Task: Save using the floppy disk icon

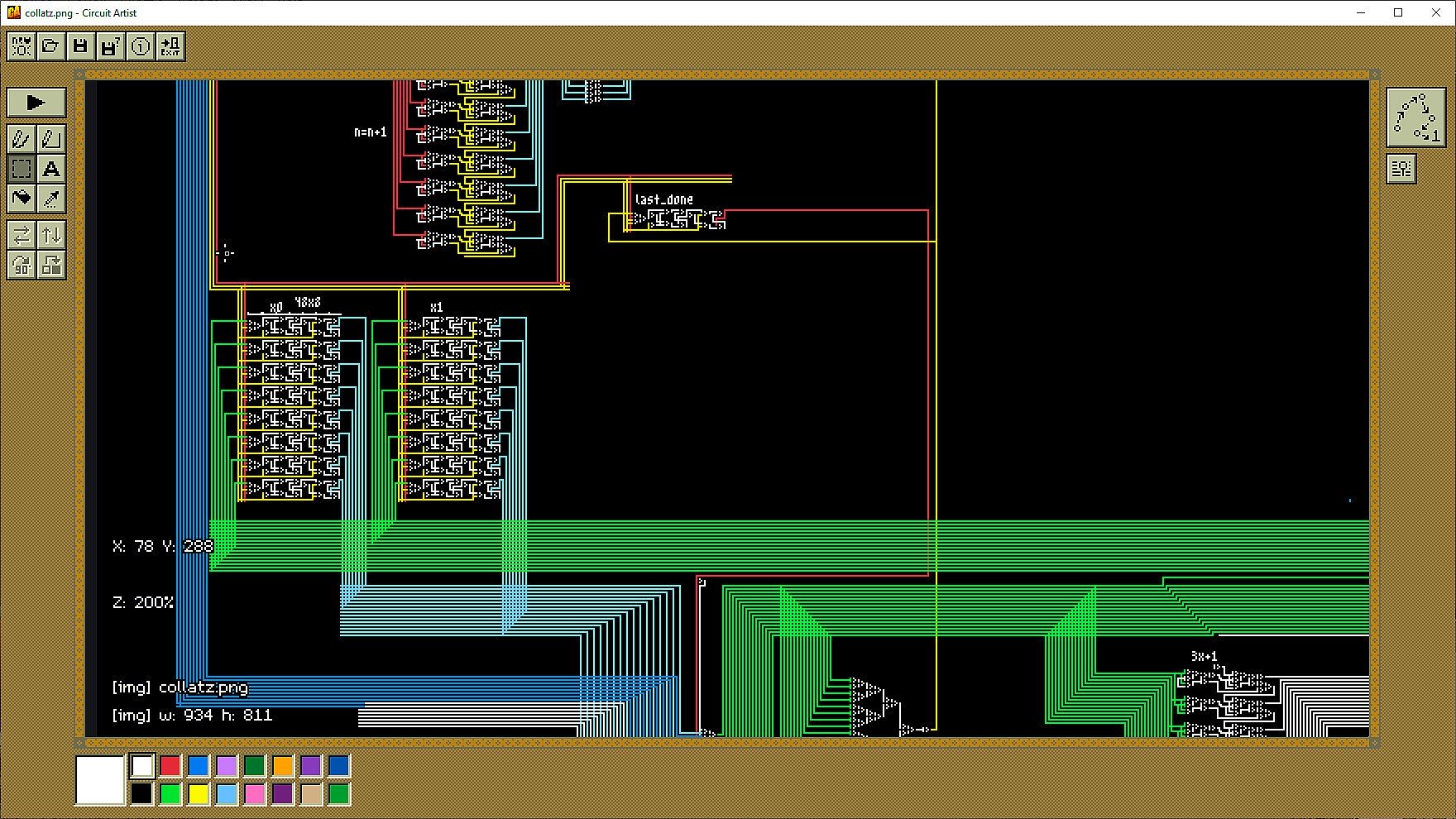Action: (x=80, y=46)
